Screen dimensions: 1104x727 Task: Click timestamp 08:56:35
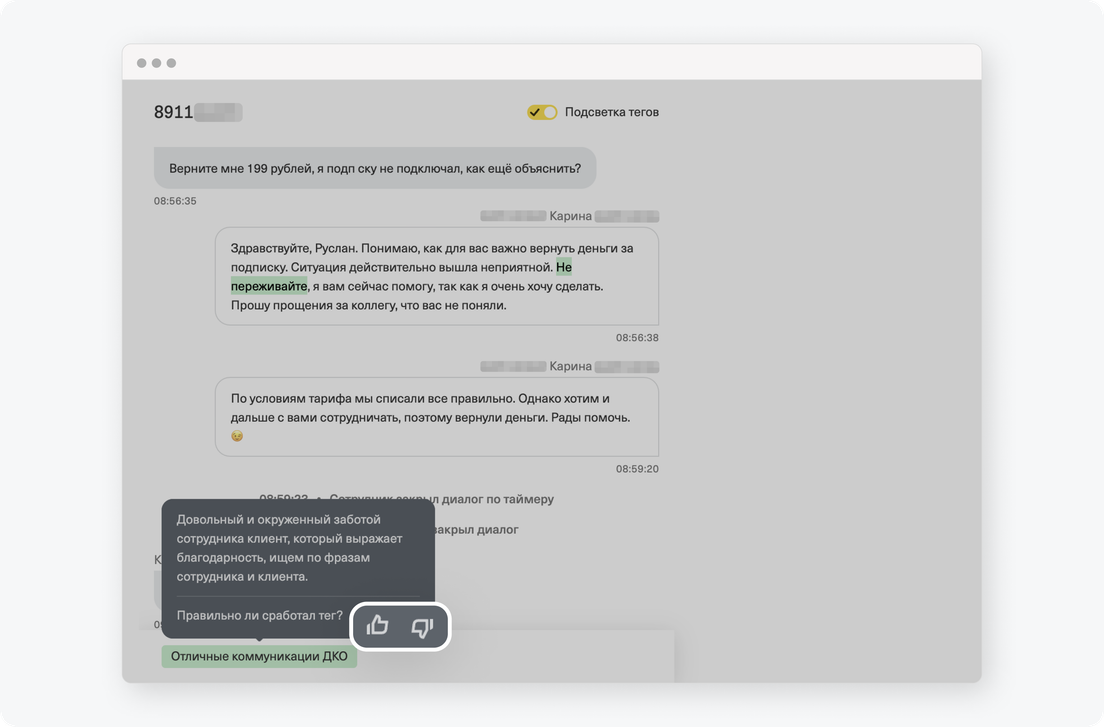tap(175, 201)
